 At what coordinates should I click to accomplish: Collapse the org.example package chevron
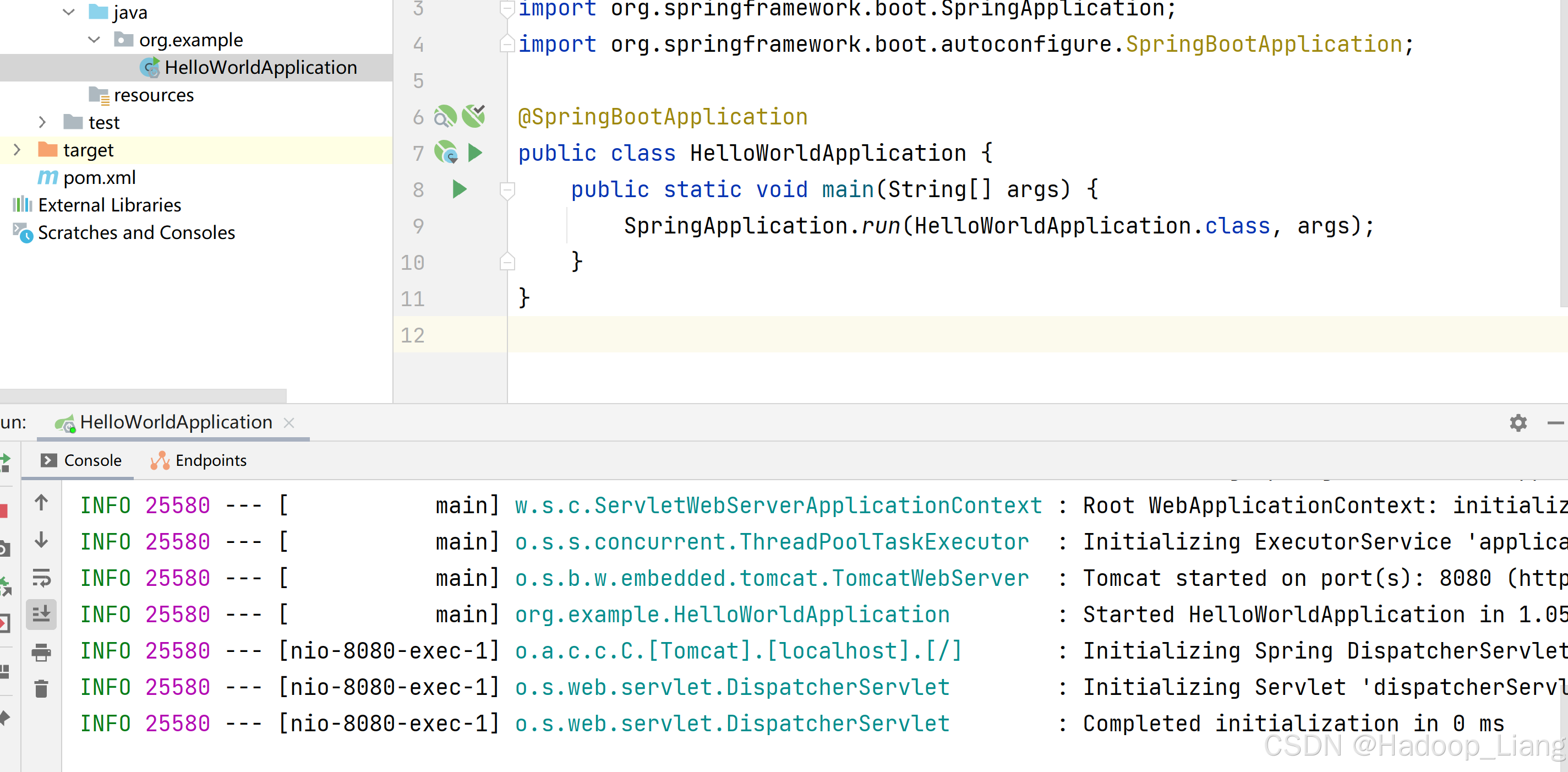[x=94, y=40]
